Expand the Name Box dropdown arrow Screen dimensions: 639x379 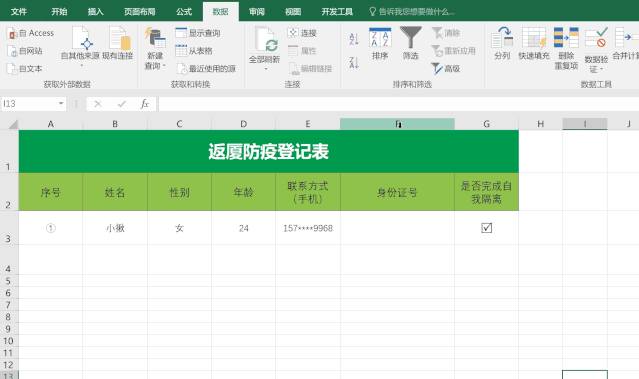[61, 104]
